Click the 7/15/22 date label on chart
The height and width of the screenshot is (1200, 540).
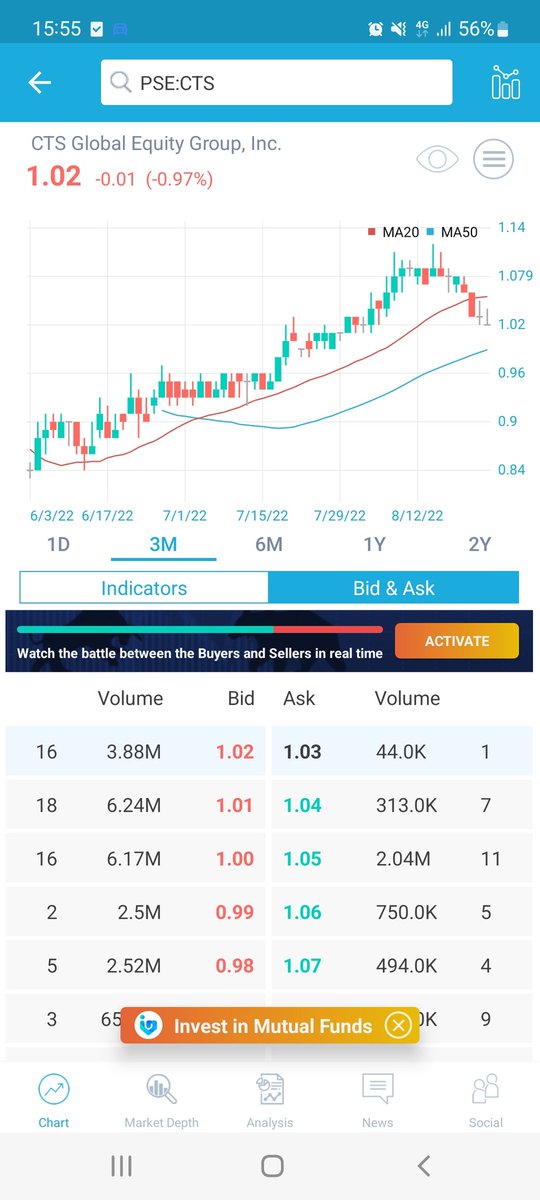pyautogui.click(x=262, y=516)
